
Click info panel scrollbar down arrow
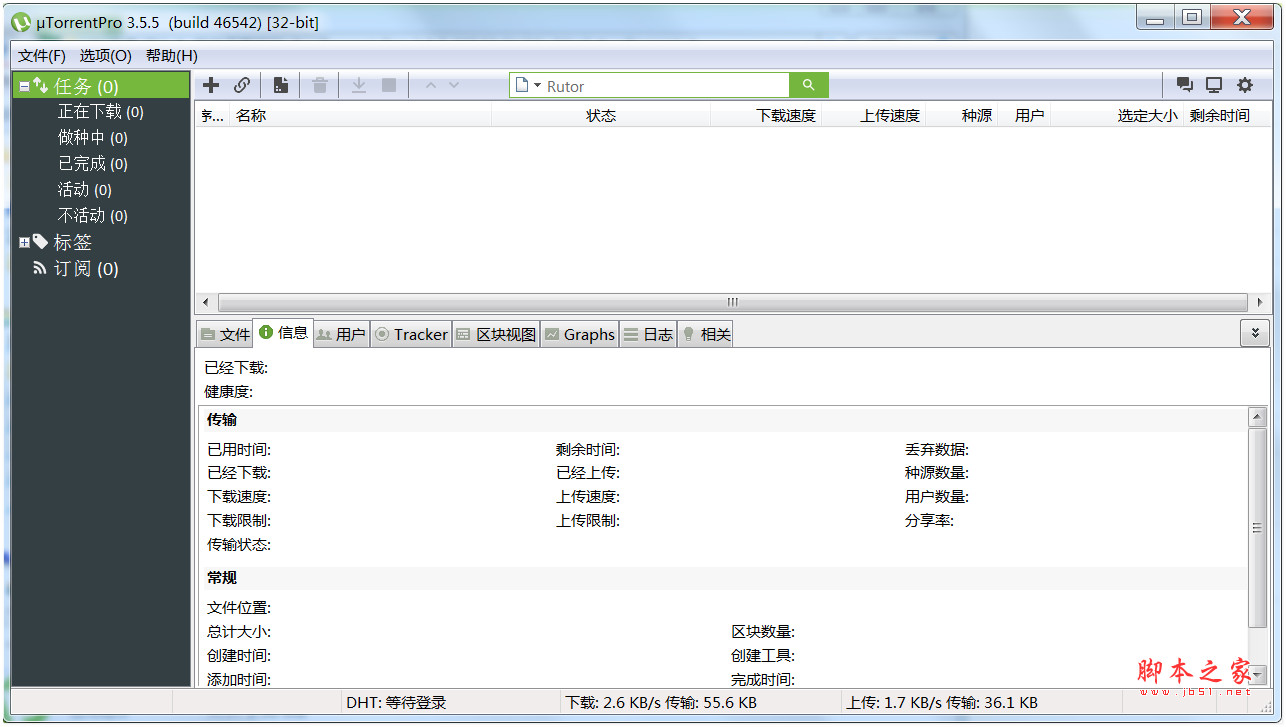pyautogui.click(x=1258, y=676)
